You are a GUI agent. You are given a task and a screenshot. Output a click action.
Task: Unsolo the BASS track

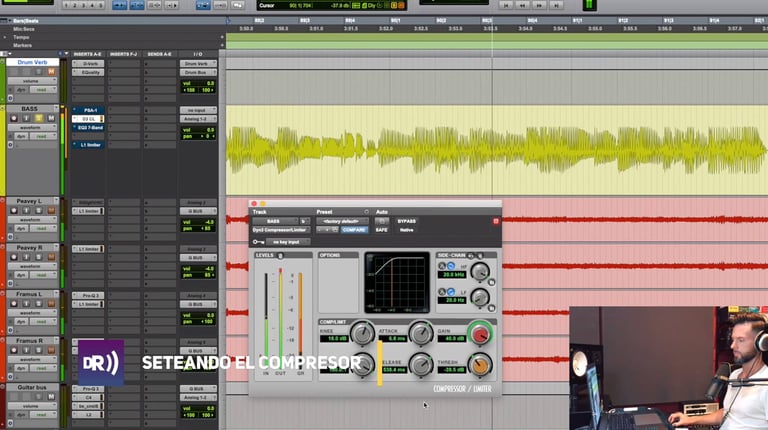click(39, 118)
